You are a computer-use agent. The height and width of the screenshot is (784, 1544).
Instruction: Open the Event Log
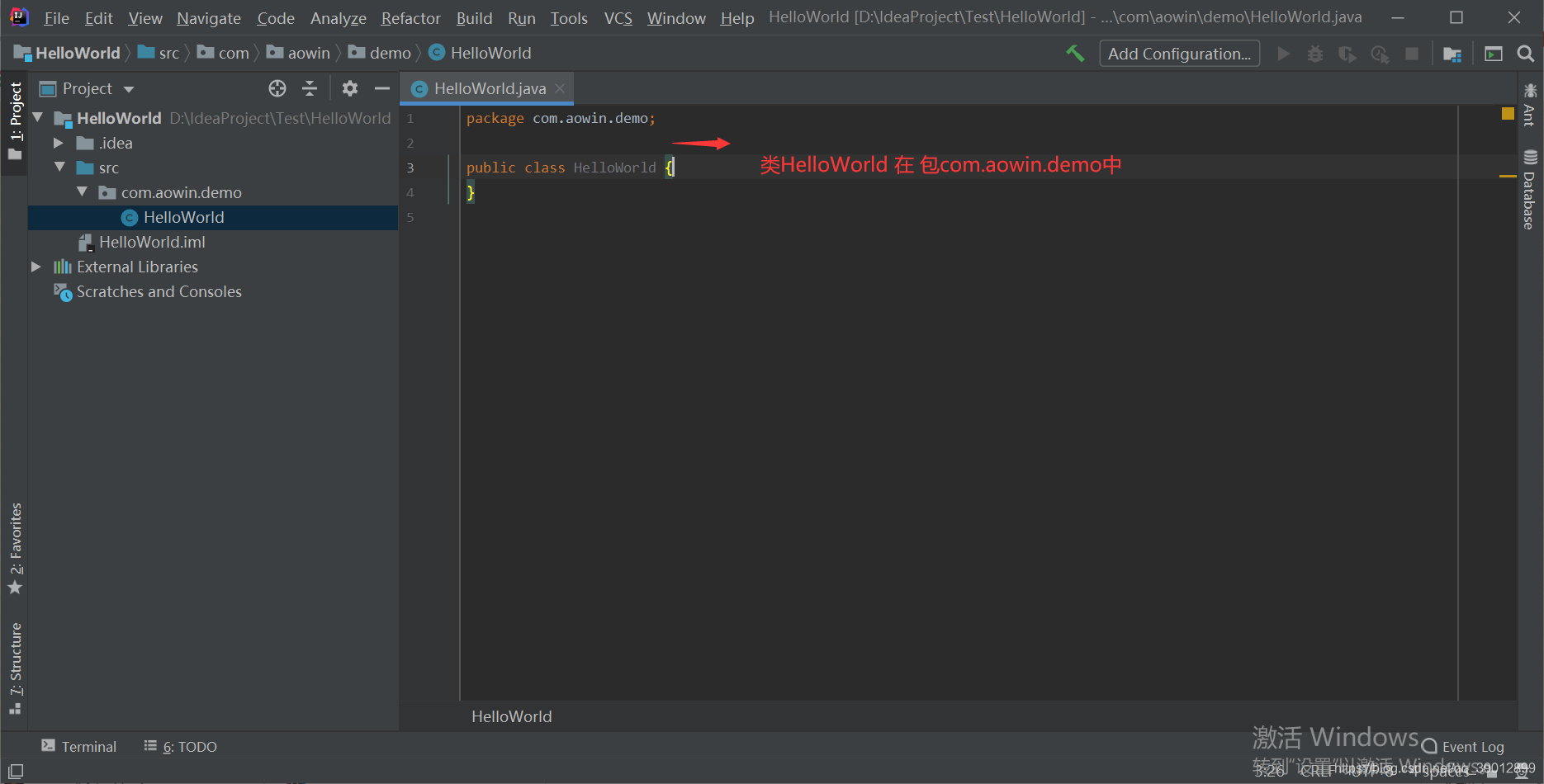coord(1463,746)
